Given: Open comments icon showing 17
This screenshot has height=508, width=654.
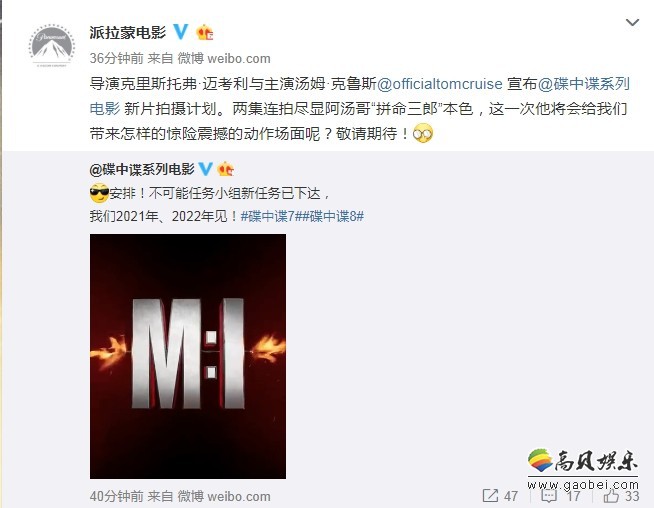Looking at the screenshot, I should pos(548,496).
